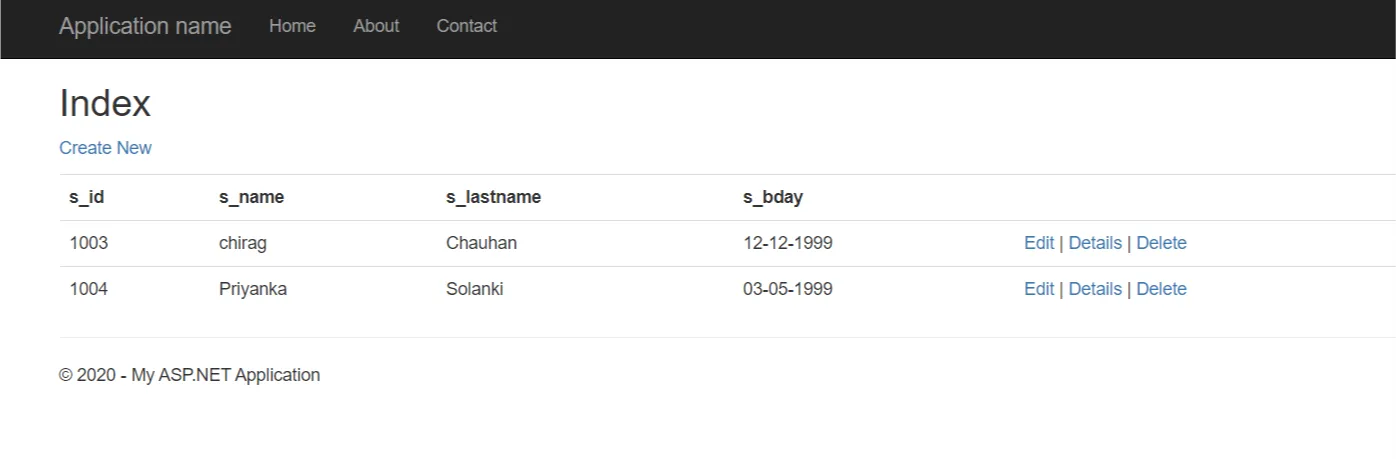Select the s_id column header
The width and height of the screenshot is (1396, 459).
87,197
